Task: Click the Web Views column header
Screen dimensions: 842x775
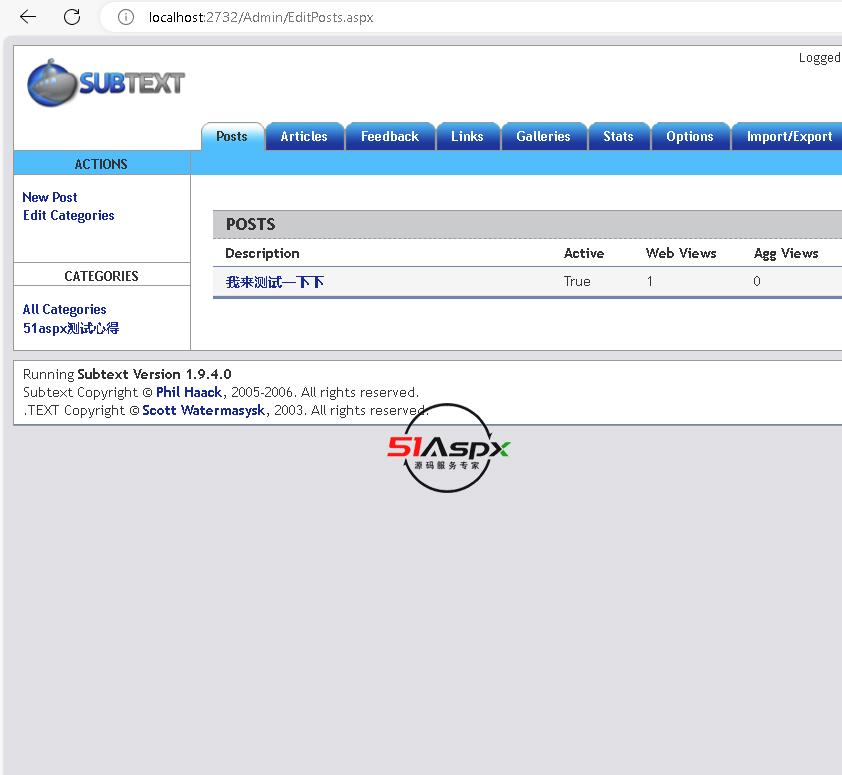Action: [x=681, y=253]
